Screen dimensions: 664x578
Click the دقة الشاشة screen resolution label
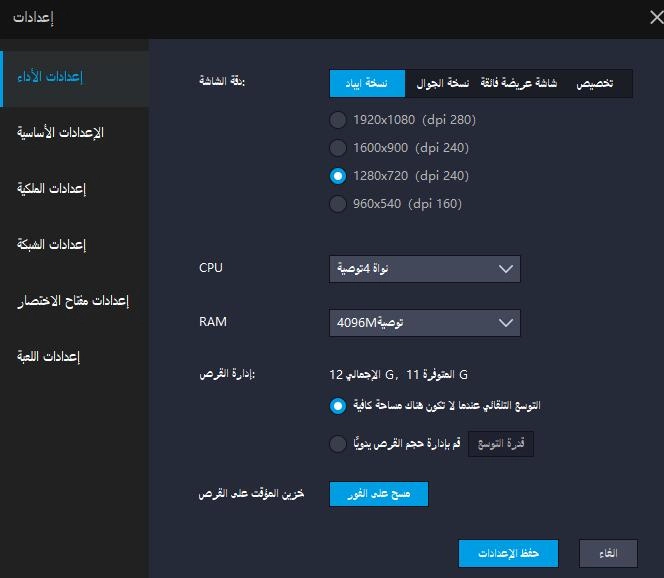(222, 80)
